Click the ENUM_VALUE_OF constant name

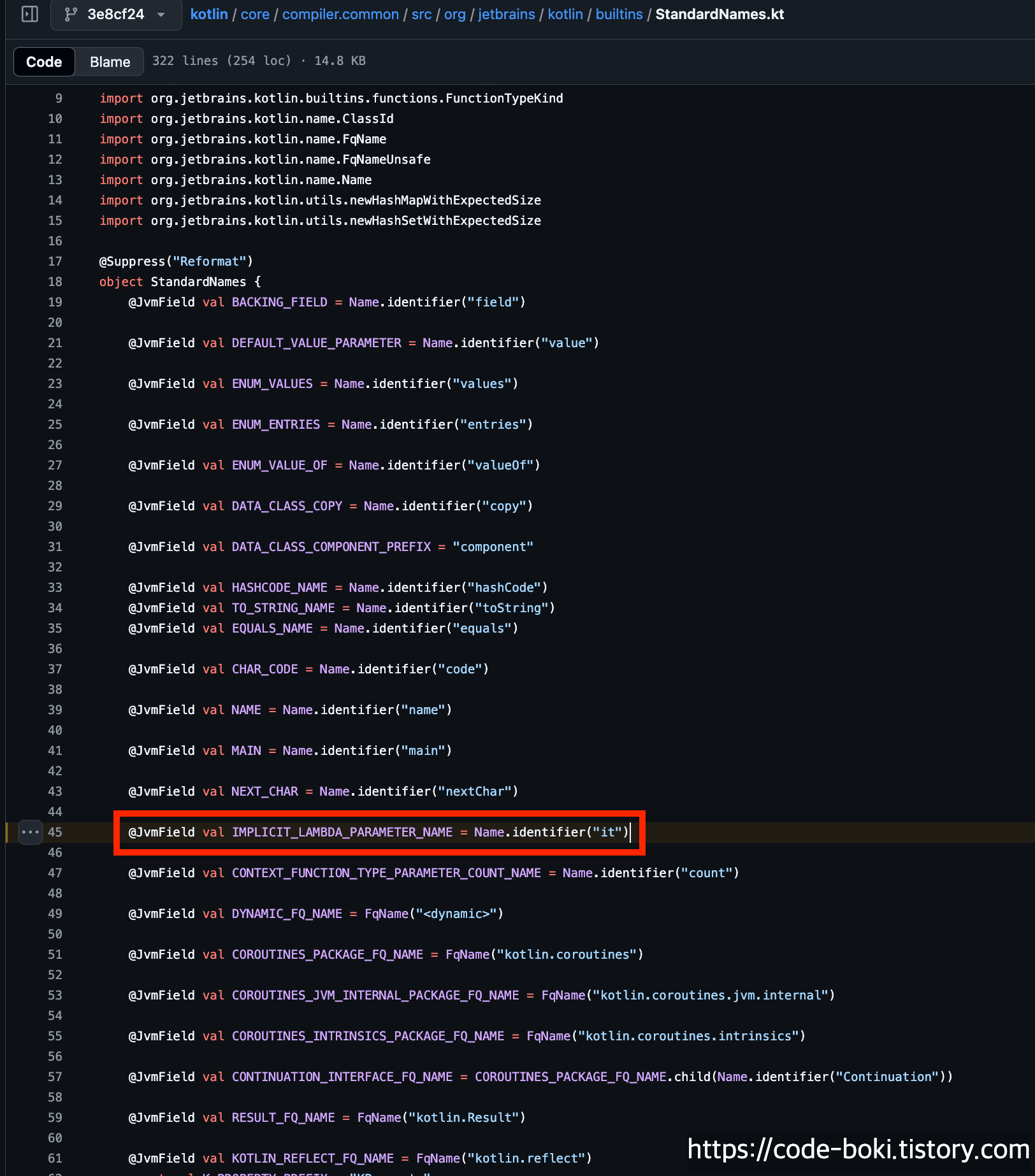tap(279, 465)
